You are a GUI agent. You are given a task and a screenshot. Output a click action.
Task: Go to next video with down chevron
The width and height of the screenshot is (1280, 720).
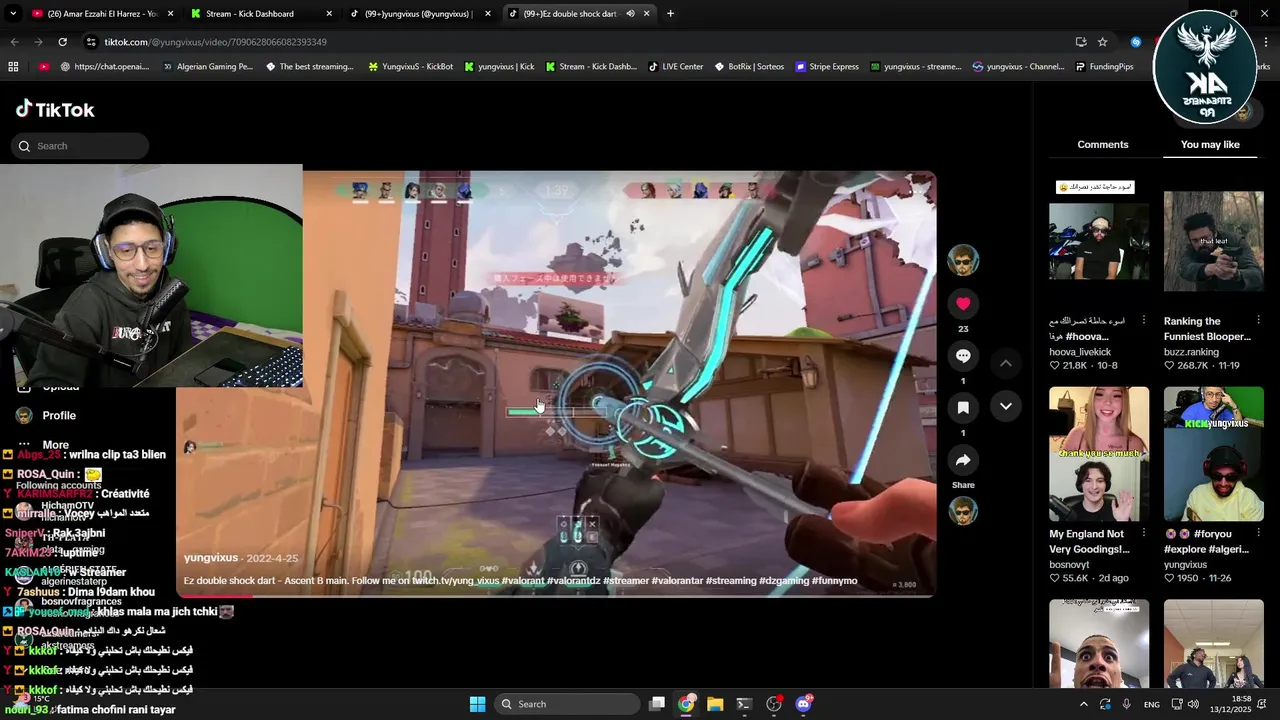point(1006,406)
